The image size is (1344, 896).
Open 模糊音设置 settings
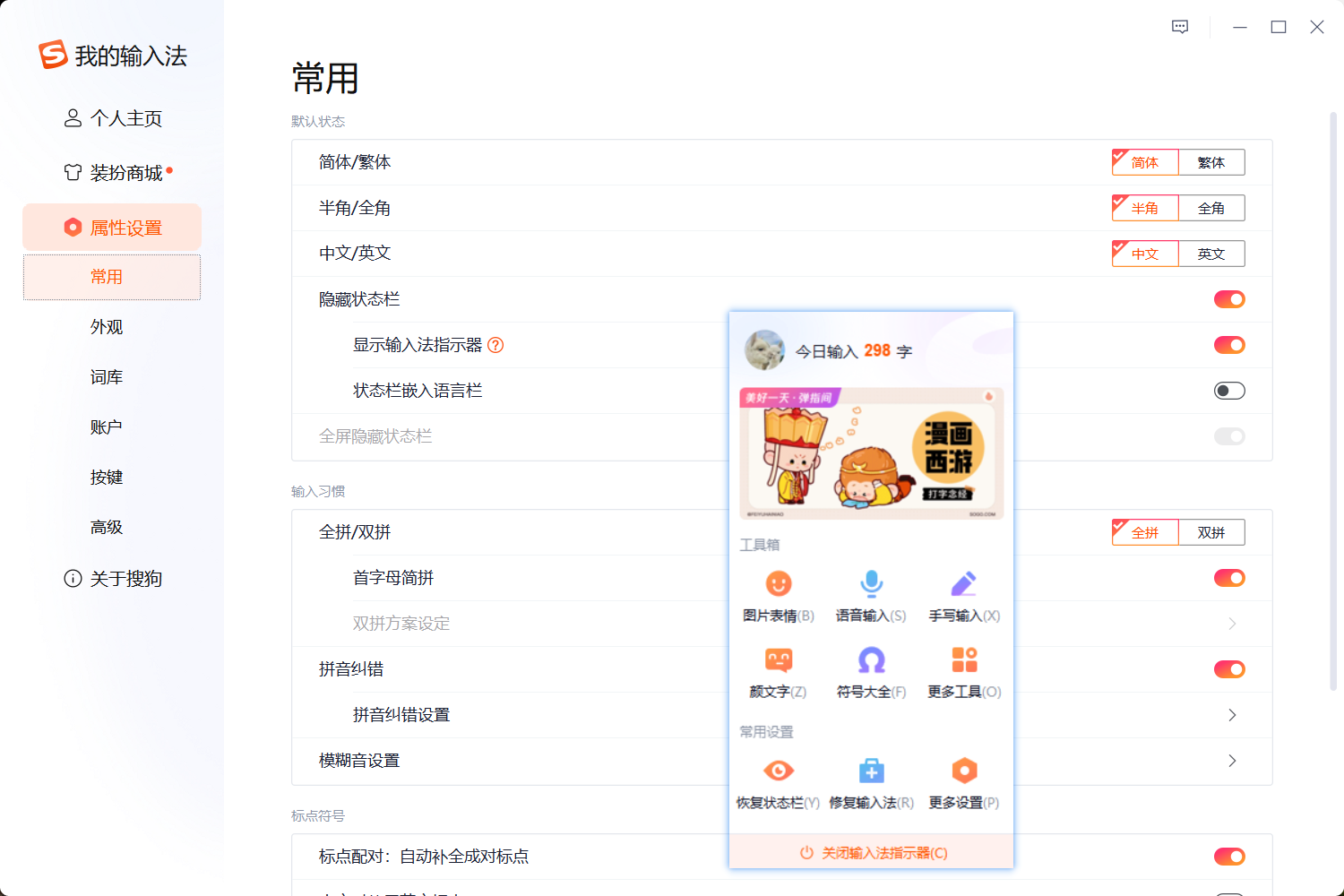pyautogui.click(x=1232, y=761)
